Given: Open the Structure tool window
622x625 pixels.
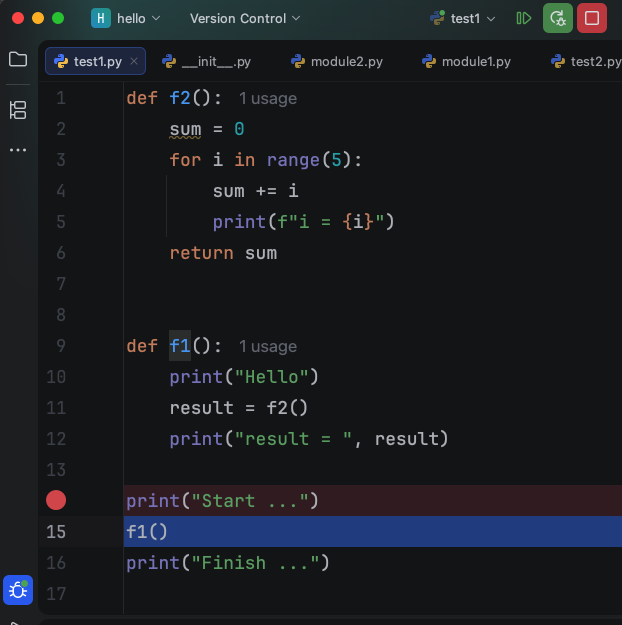Looking at the screenshot, I should (x=18, y=109).
